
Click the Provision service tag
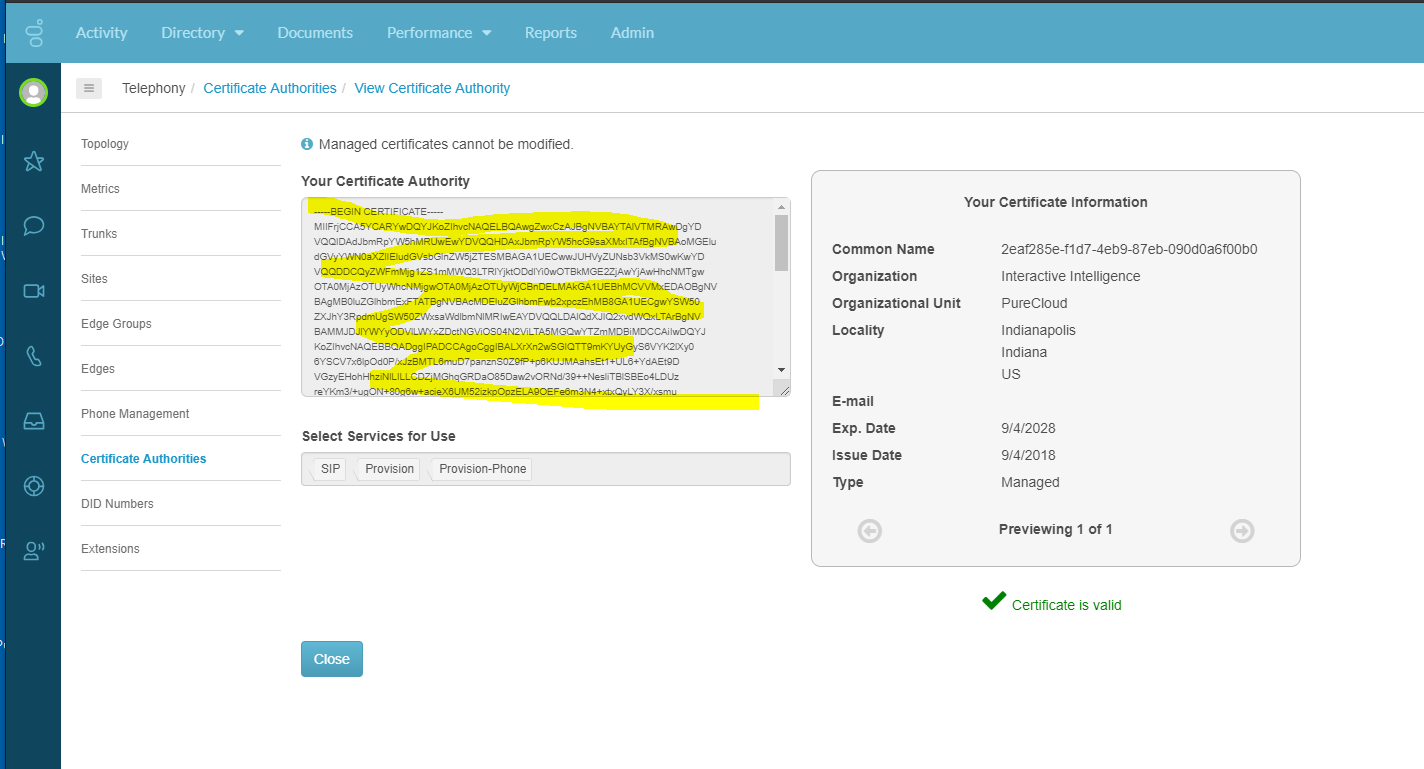pos(388,469)
